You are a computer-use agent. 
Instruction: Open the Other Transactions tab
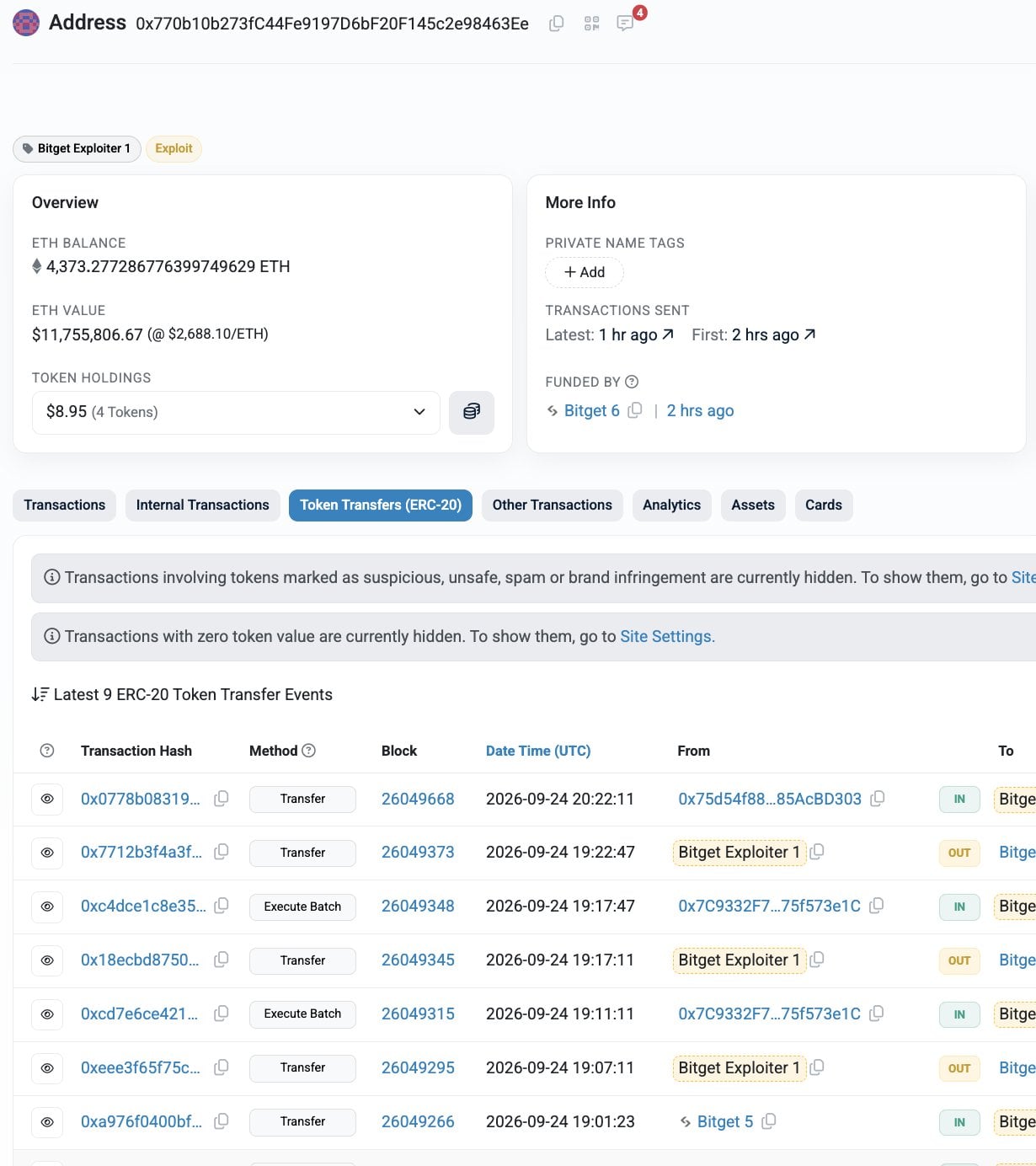pos(553,505)
